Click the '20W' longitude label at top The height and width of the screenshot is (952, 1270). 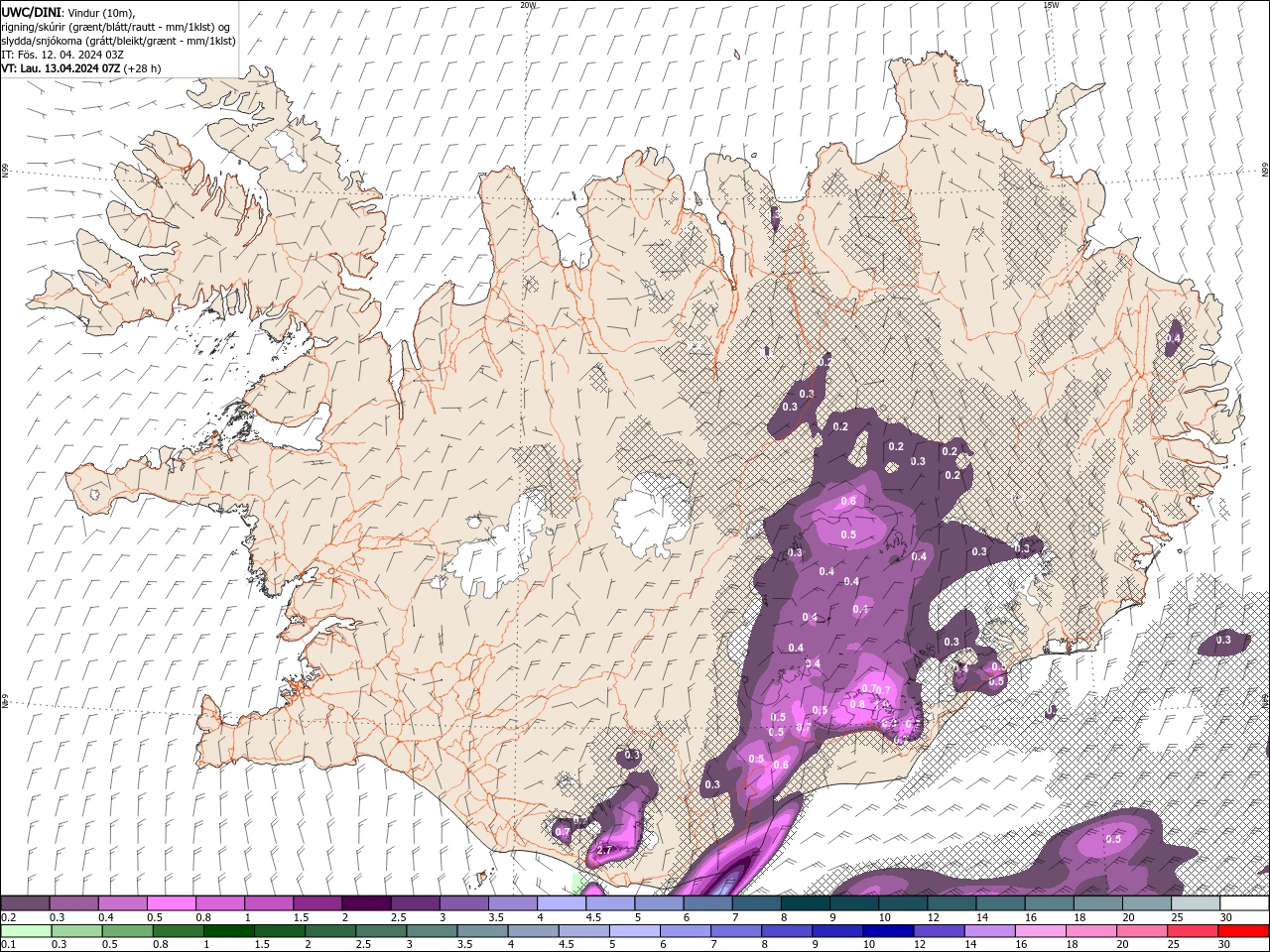pyautogui.click(x=528, y=5)
